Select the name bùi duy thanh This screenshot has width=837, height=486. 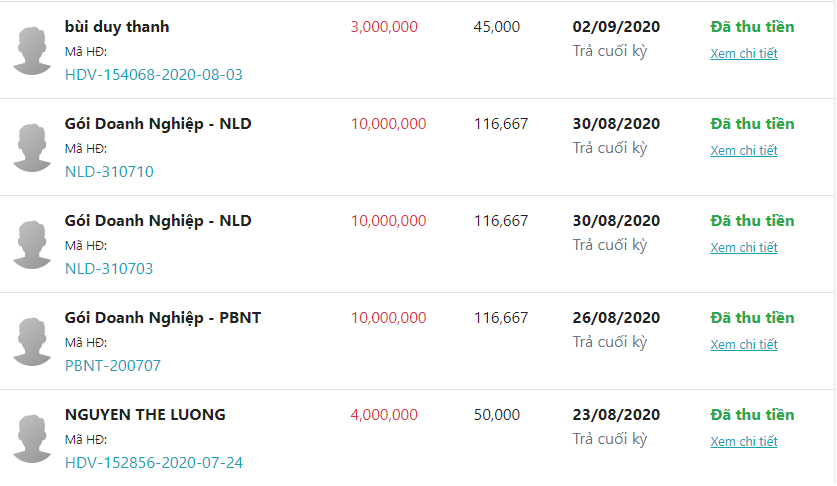(x=117, y=27)
